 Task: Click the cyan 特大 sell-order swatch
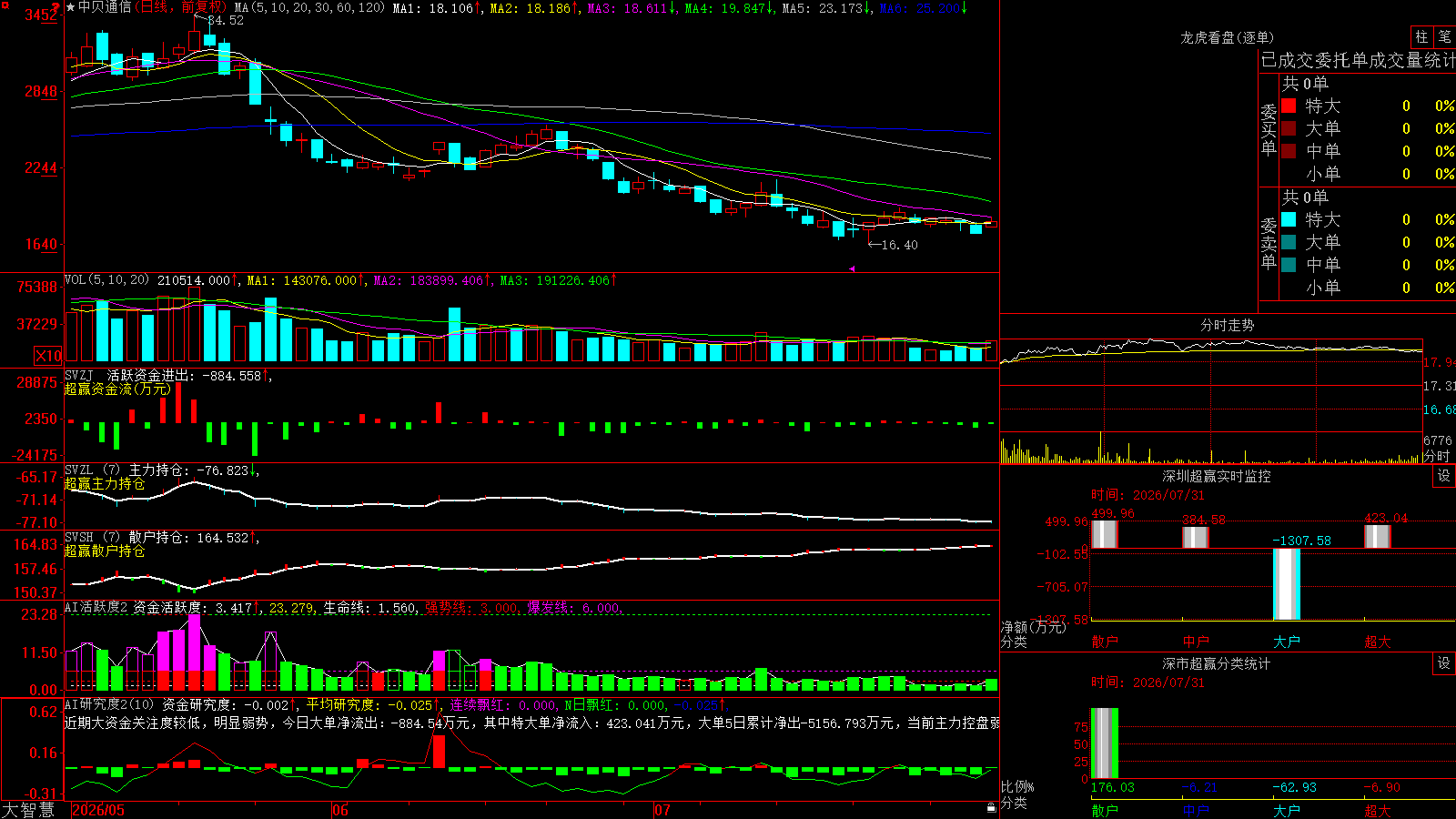(x=1289, y=219)
